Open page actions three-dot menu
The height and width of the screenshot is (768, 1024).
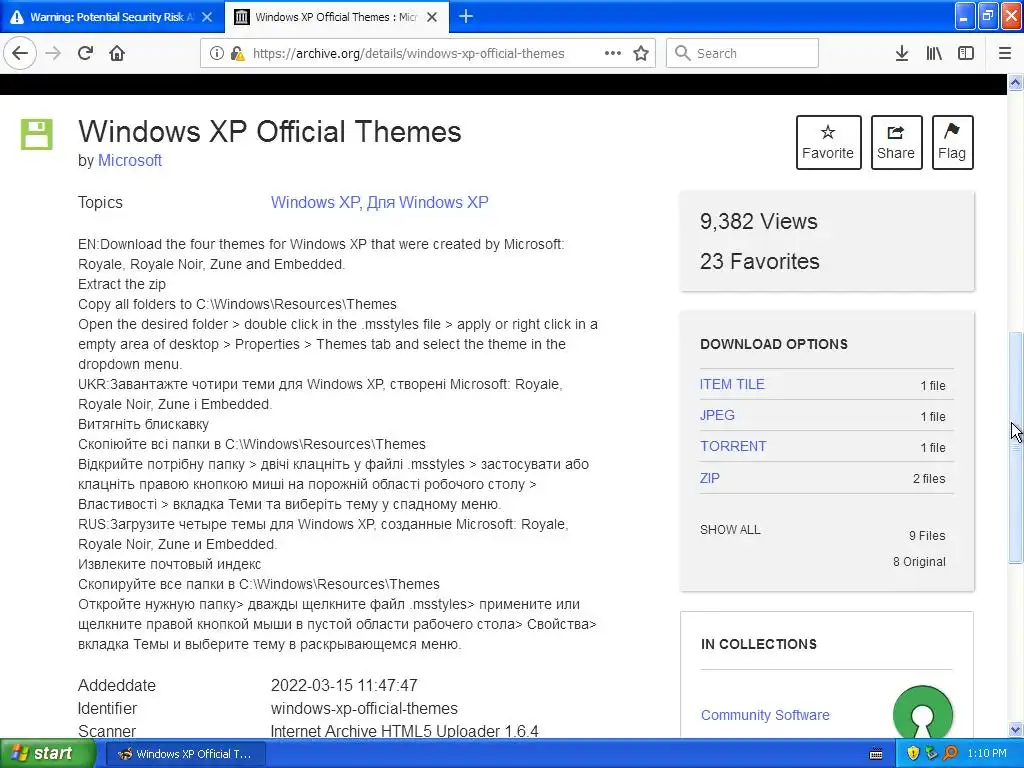click(x=613, y=53)
